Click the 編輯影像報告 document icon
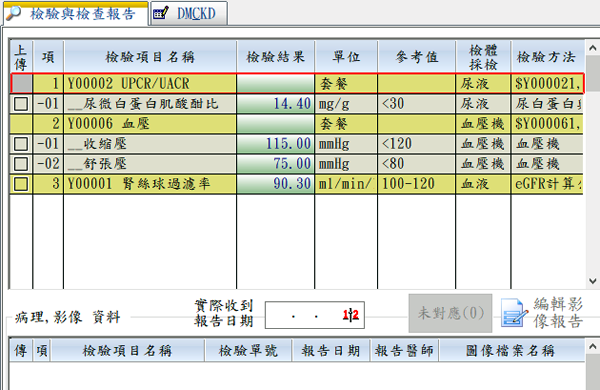Image resolution: width=600 pixels, height=390 pixels. pos(514,313)
